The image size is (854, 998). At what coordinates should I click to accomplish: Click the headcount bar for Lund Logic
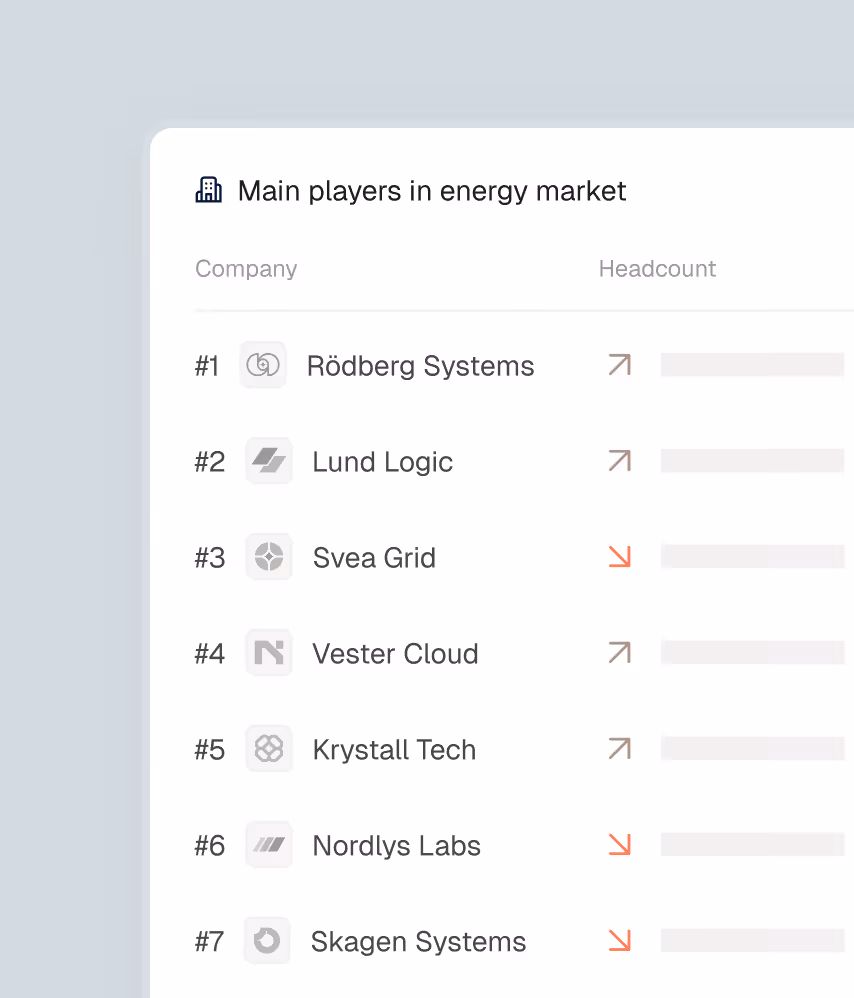point(753,461)
